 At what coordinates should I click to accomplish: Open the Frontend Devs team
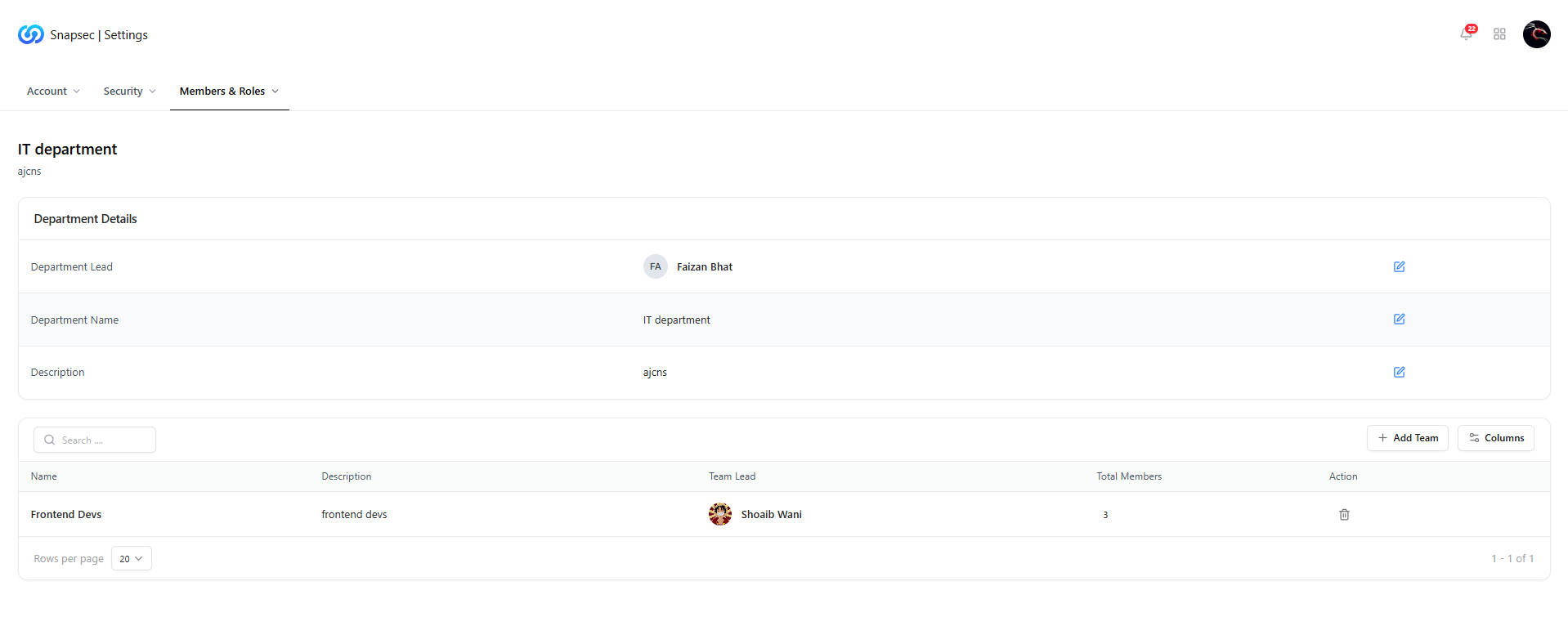click(x=66, y=514)
